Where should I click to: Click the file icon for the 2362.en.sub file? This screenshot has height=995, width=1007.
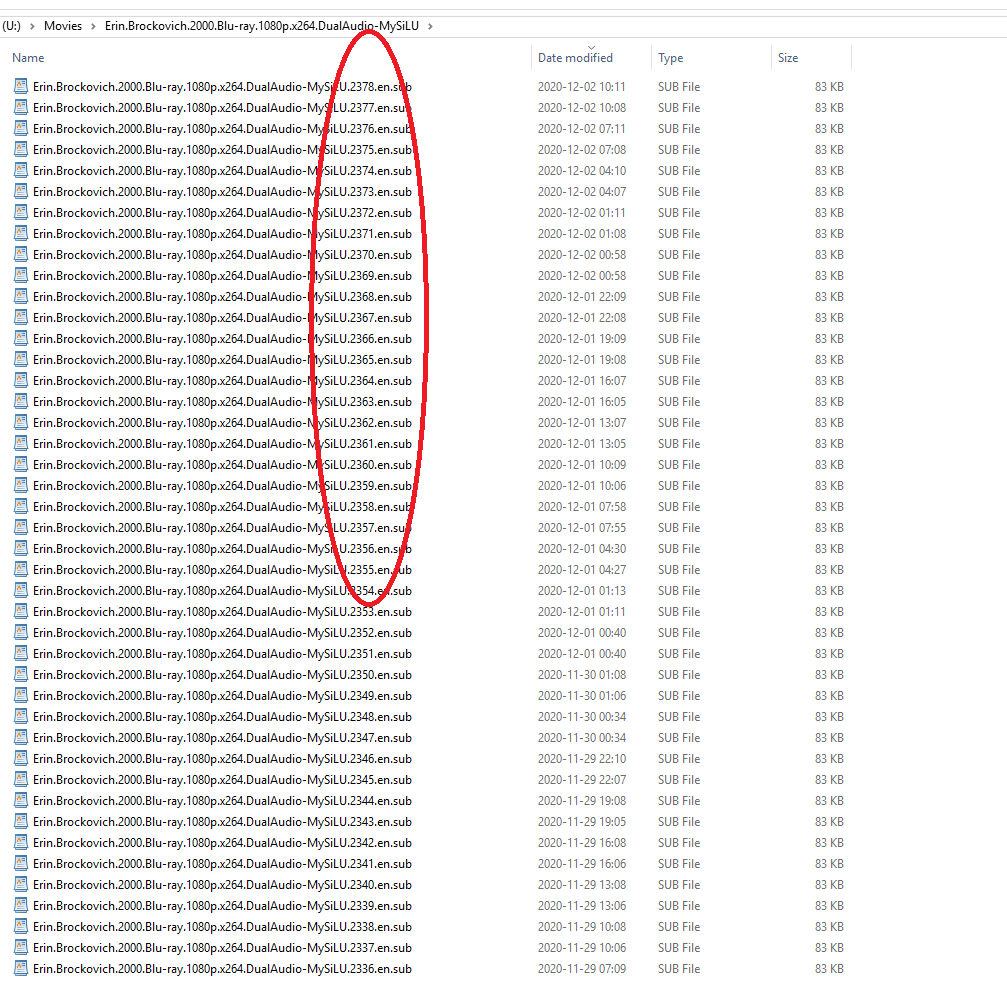point(21,423)
